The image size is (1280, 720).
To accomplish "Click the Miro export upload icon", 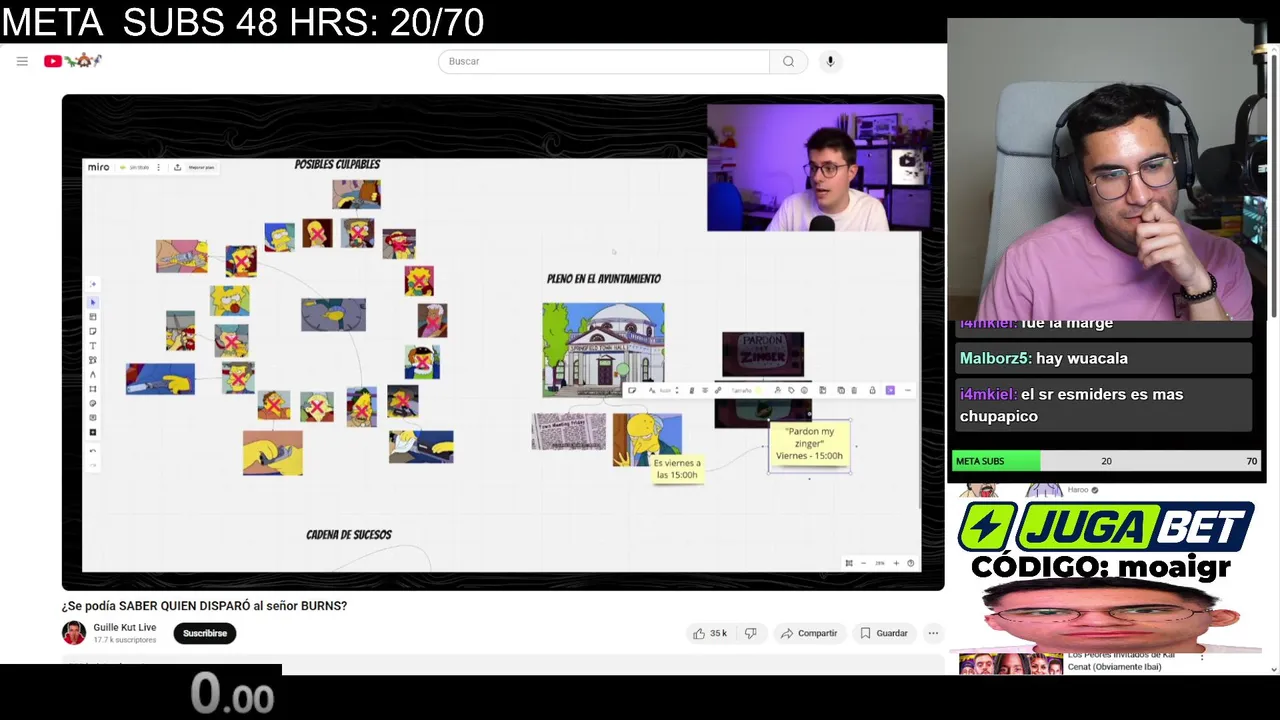I will click(x=177, y=167).
